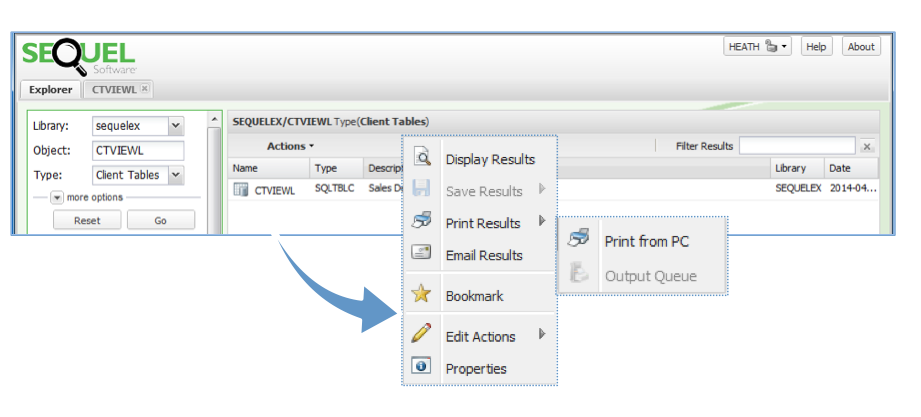Image resolution: width=921 pixels, height=417 pixels.
Task: Clear the Filter Results box with X button
Action: [x=868, y=146]
